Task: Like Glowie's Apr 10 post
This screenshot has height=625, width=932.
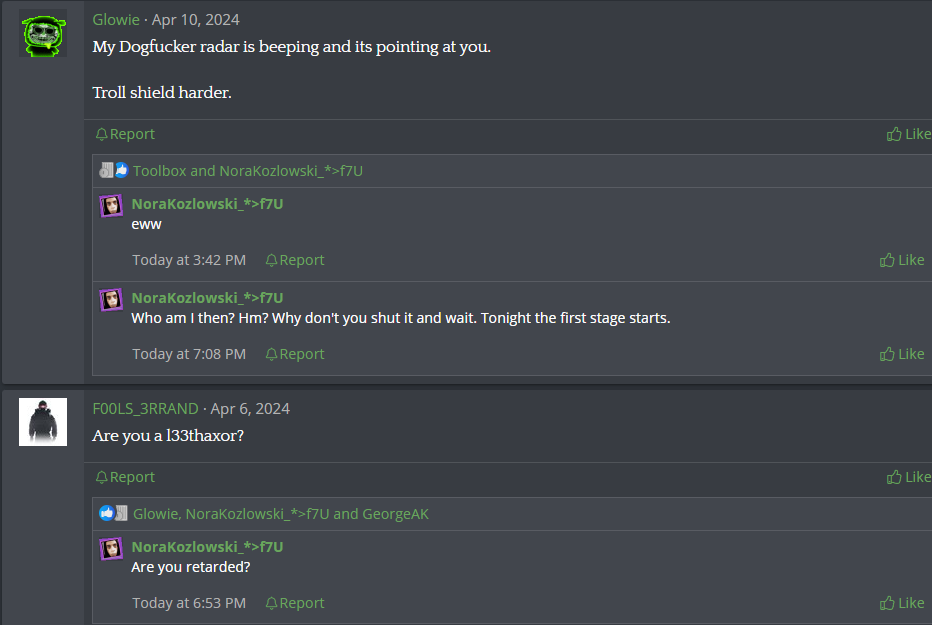Action: pos(908,134)
